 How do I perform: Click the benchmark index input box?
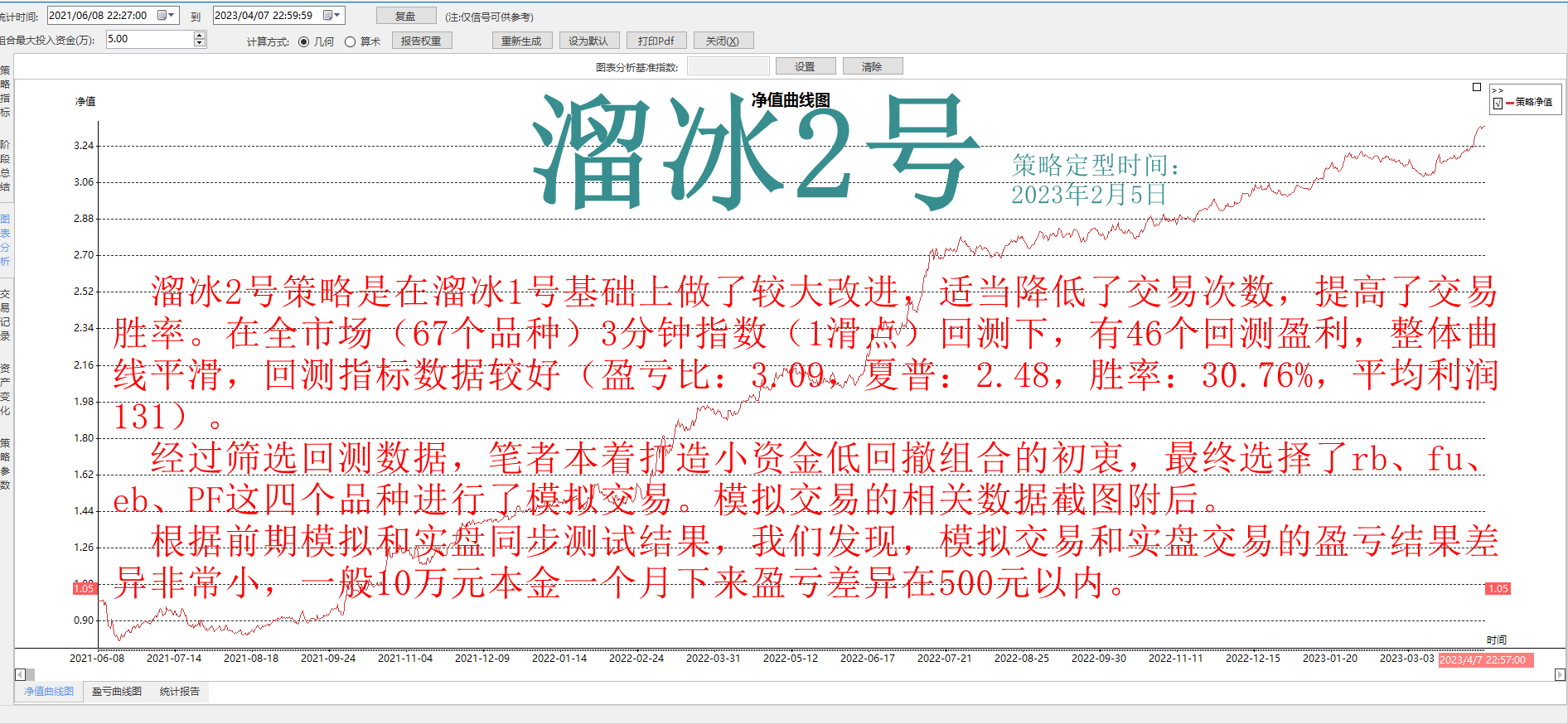pos(728,66)
